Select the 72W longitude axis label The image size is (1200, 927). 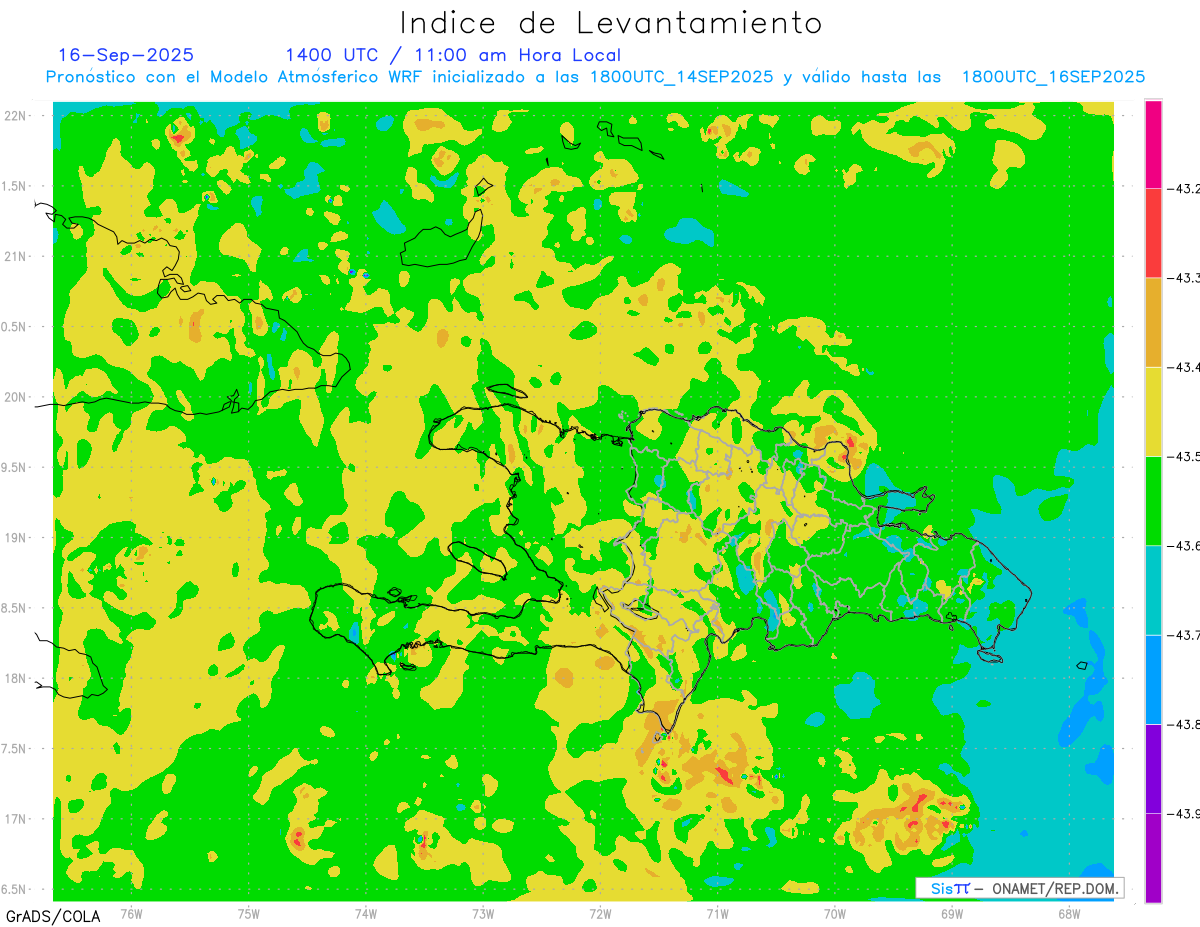point(600,913)
